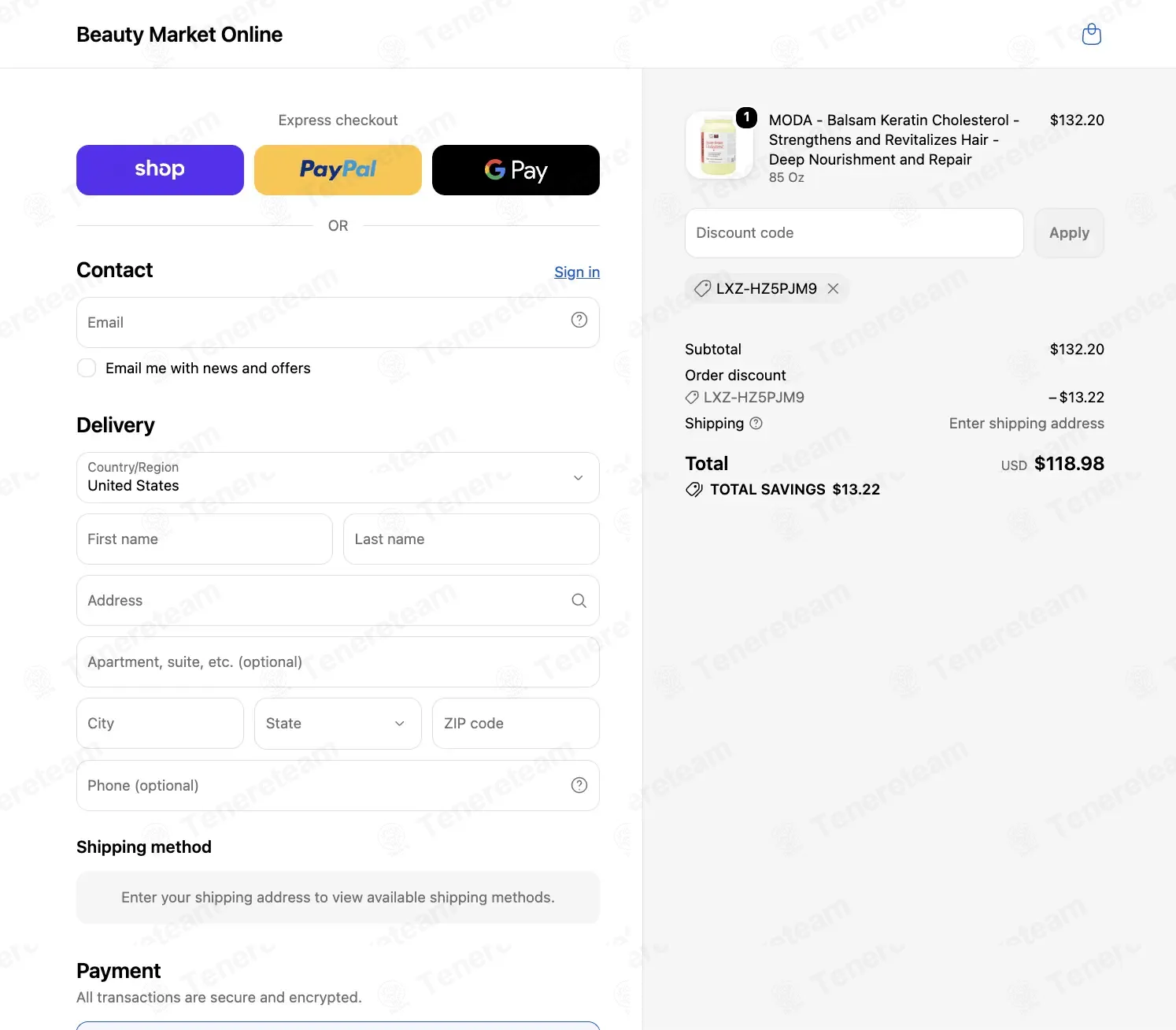Focus the Discount code input field

854,233
